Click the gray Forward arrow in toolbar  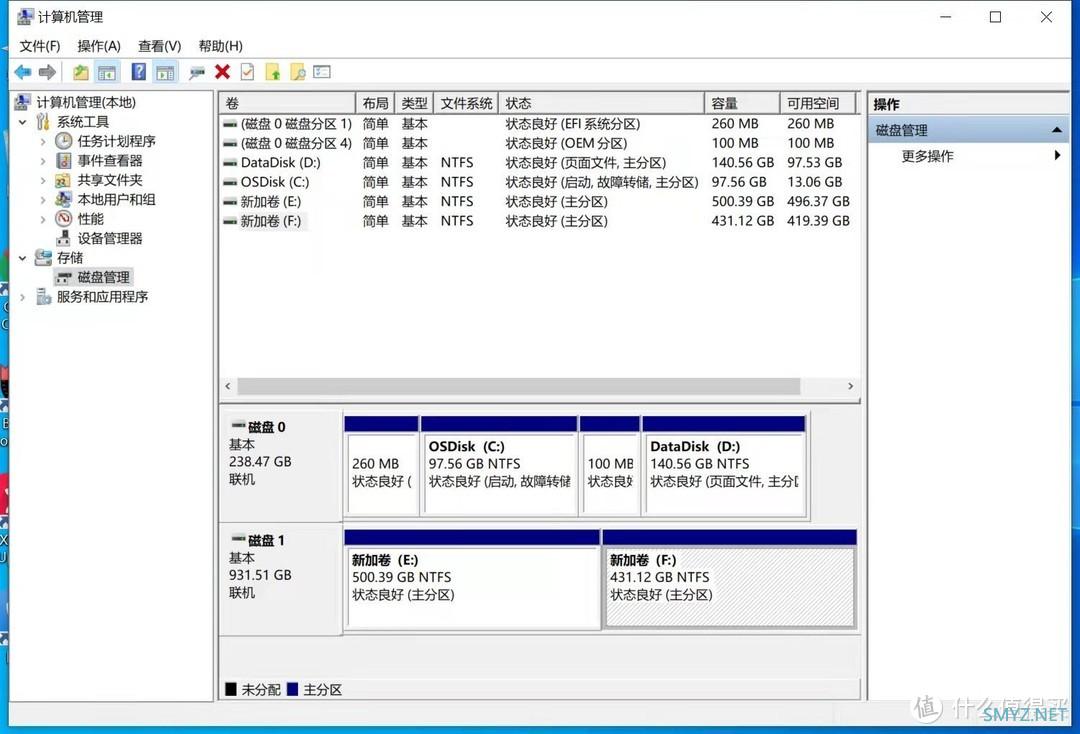click(47, 72)
